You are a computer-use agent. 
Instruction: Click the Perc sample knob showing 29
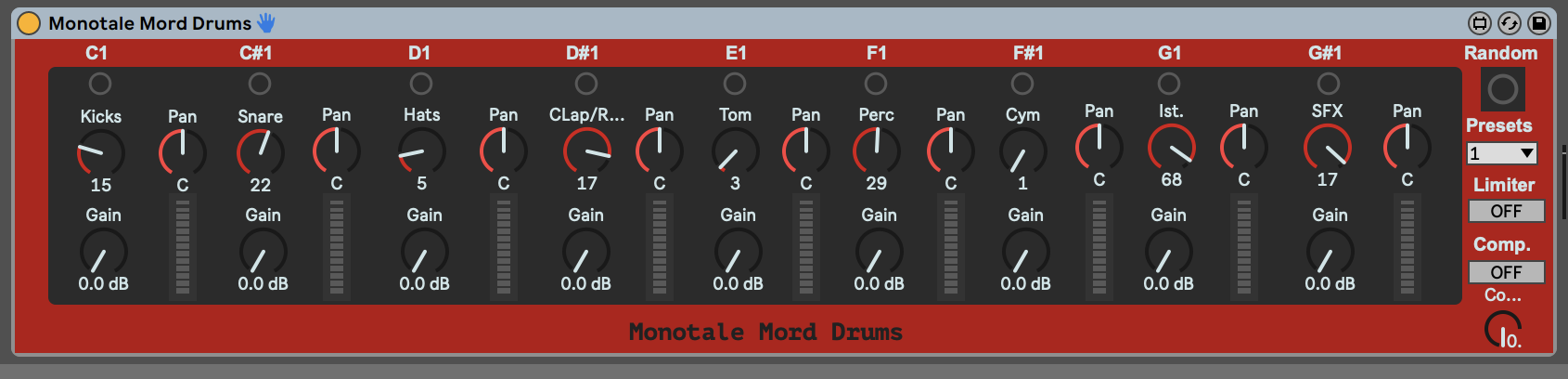tap(876, 150)
